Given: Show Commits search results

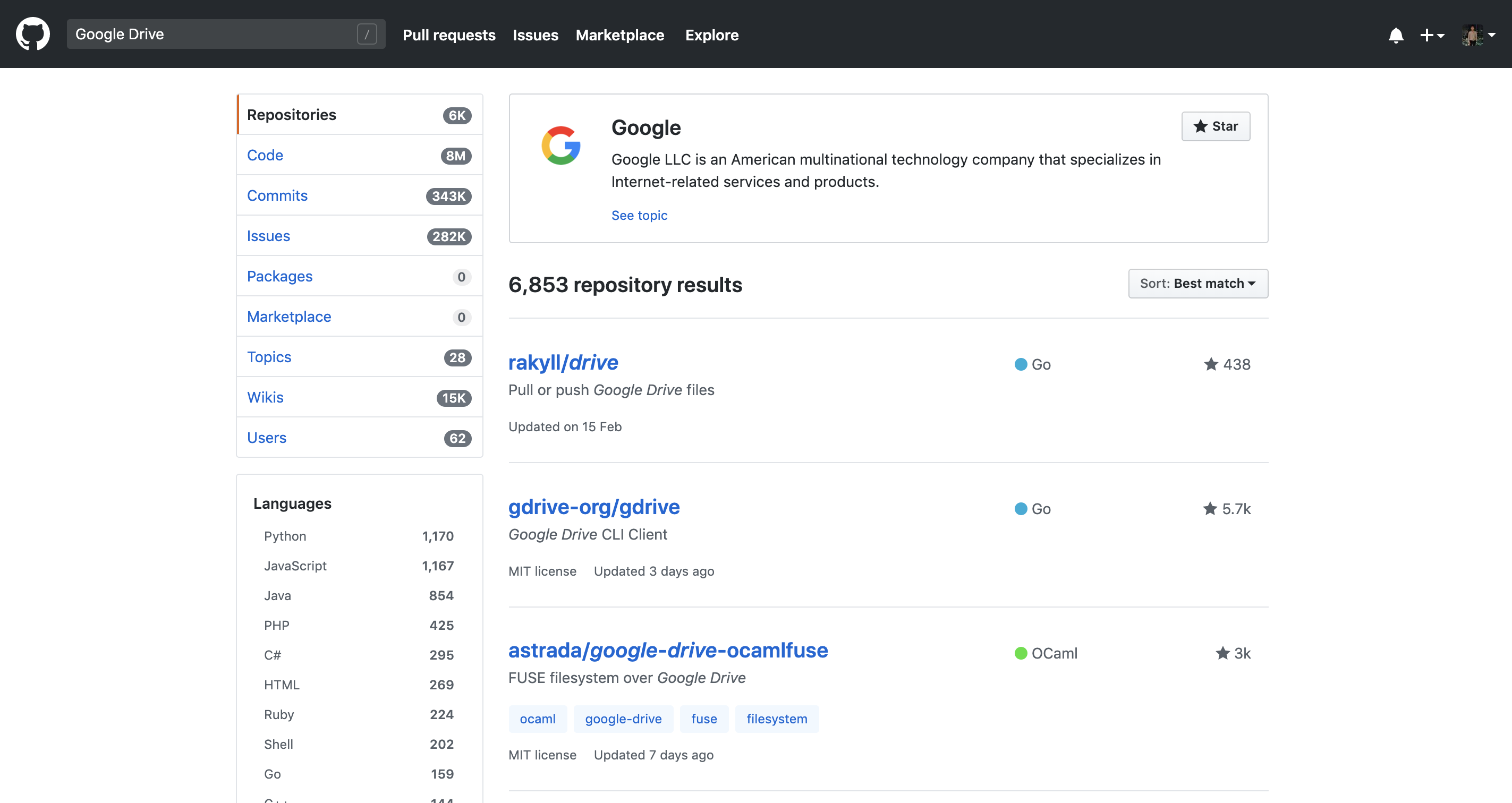Looking at the screenshot, I should (360, 195).
